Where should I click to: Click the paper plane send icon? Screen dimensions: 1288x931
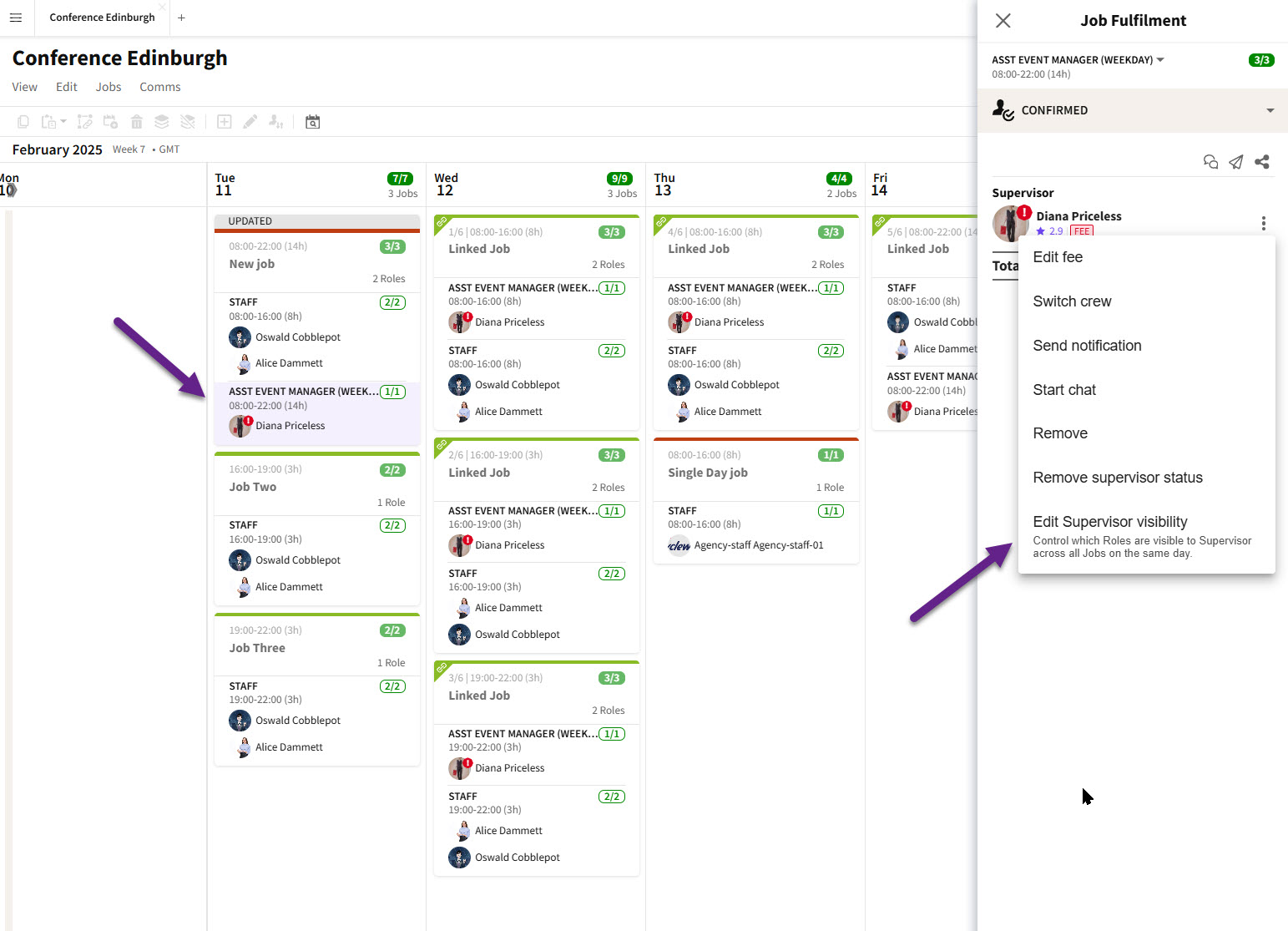tap(1236, 162)
